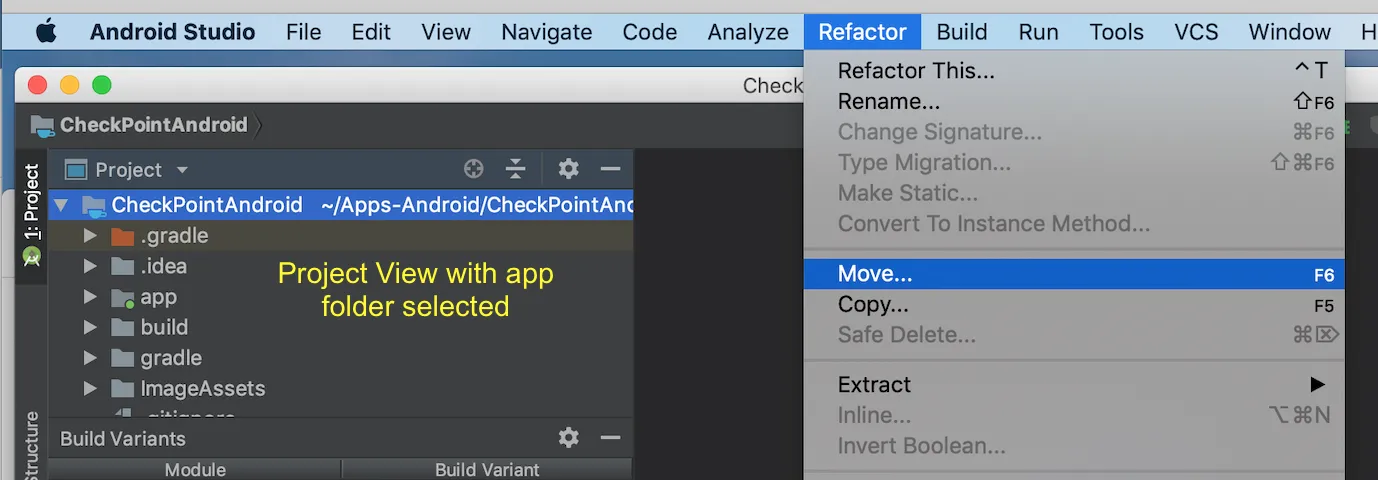The height and width of the screenshot is (480, 1378).
Task: Select the ImageAssets folder row
Action: coord(340,389)
